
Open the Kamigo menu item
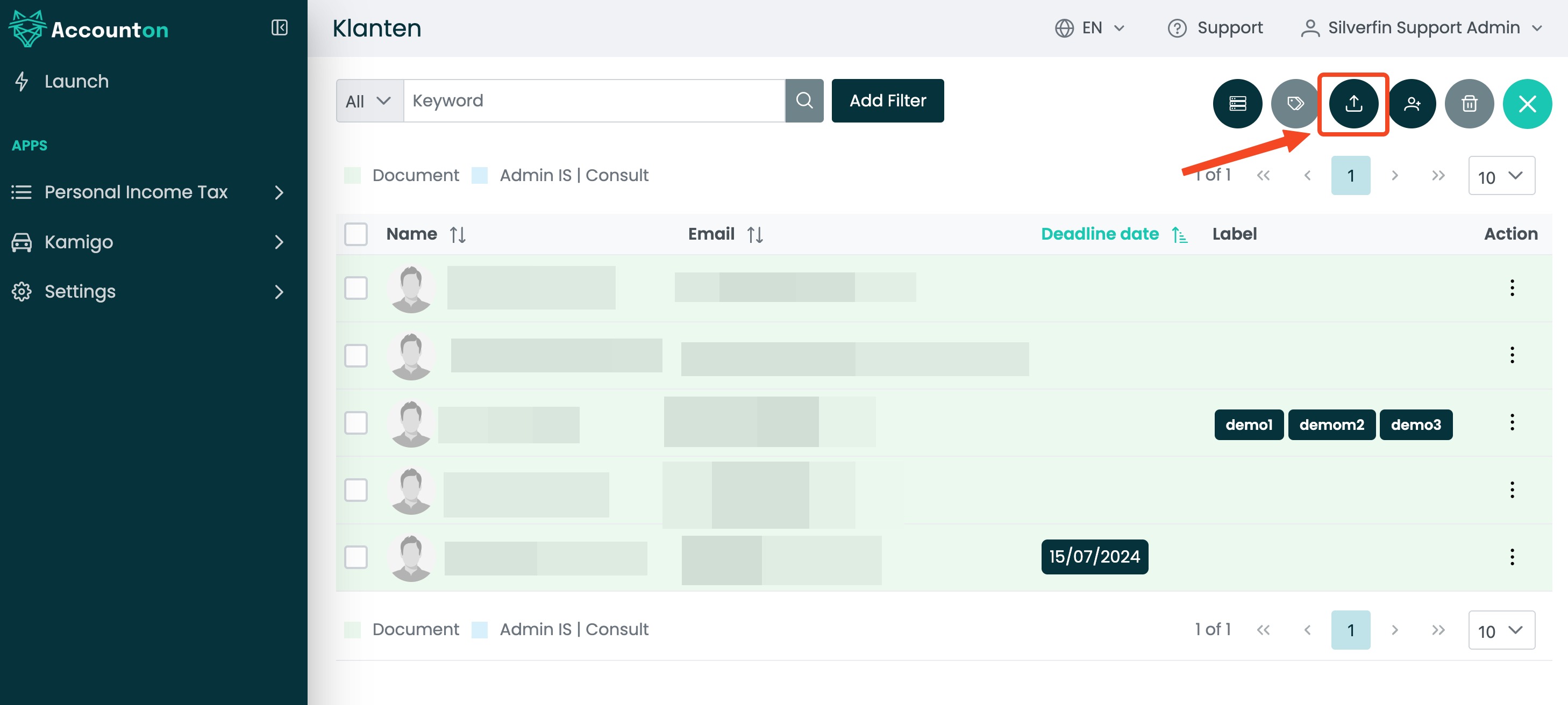click(148, 242)
